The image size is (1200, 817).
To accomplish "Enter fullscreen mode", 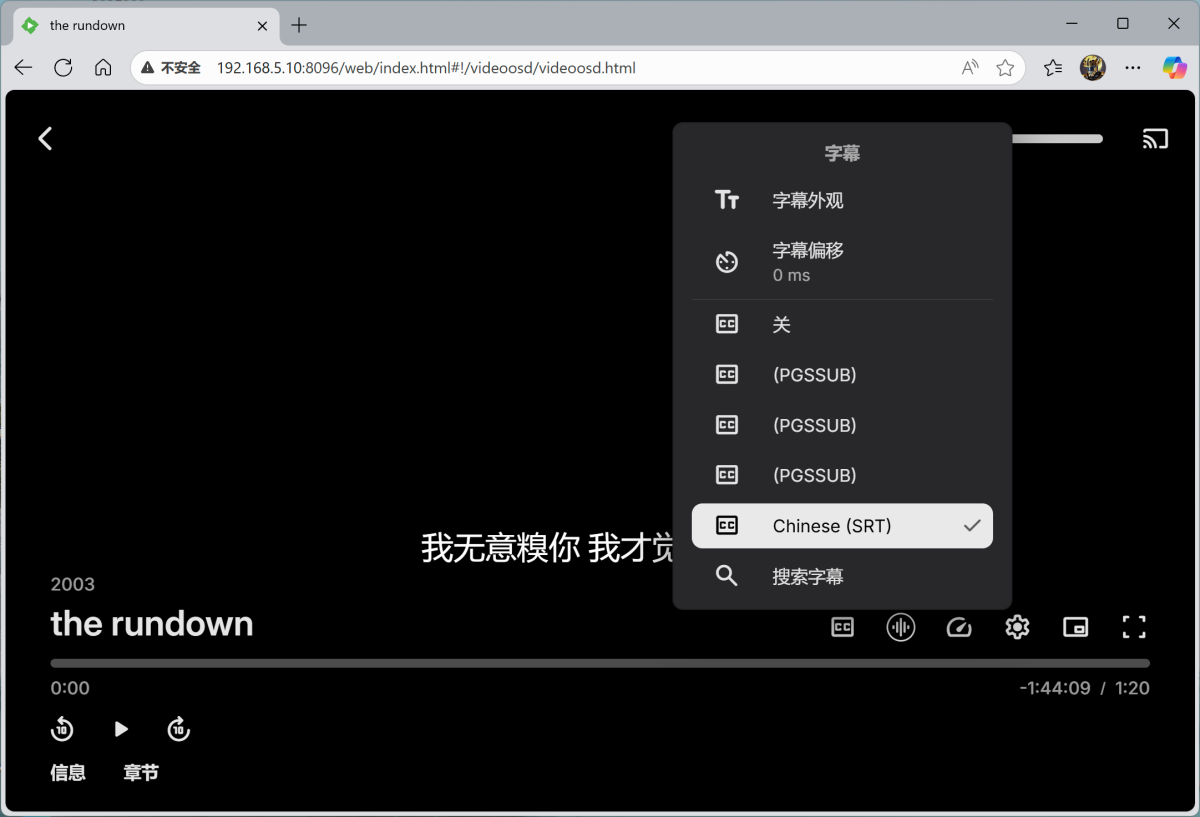I will 1134,627.
